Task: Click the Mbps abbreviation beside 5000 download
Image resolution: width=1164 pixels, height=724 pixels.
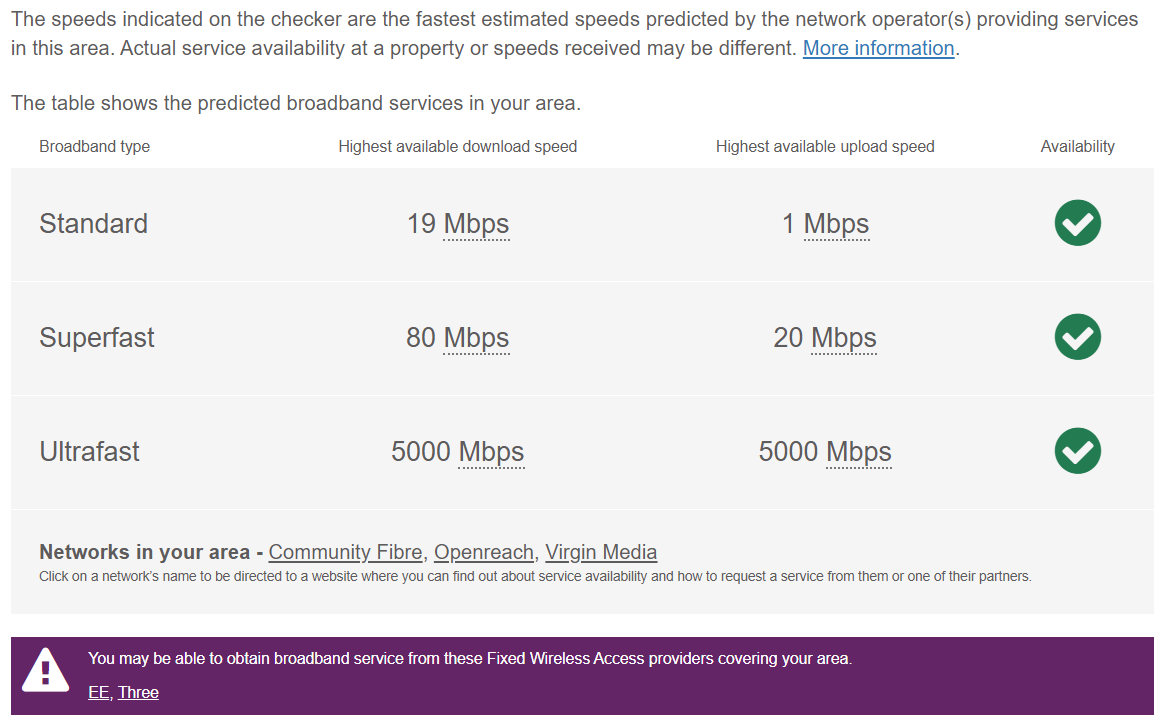Action: 491,452
